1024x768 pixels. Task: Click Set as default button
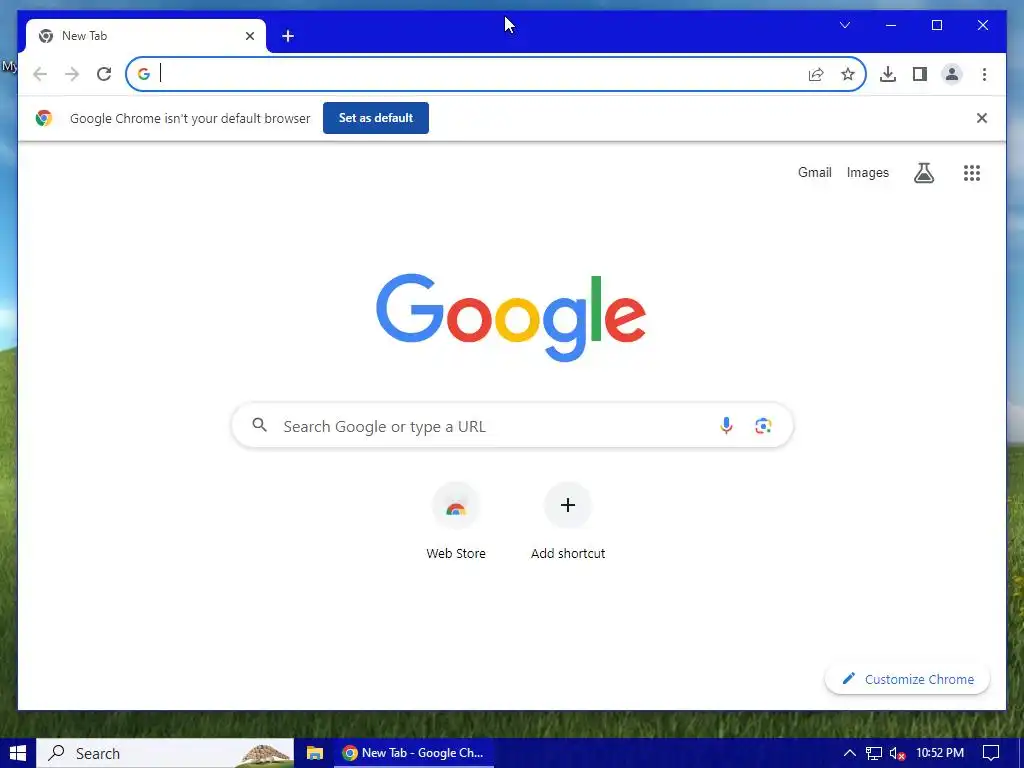(x=376, y=118)
